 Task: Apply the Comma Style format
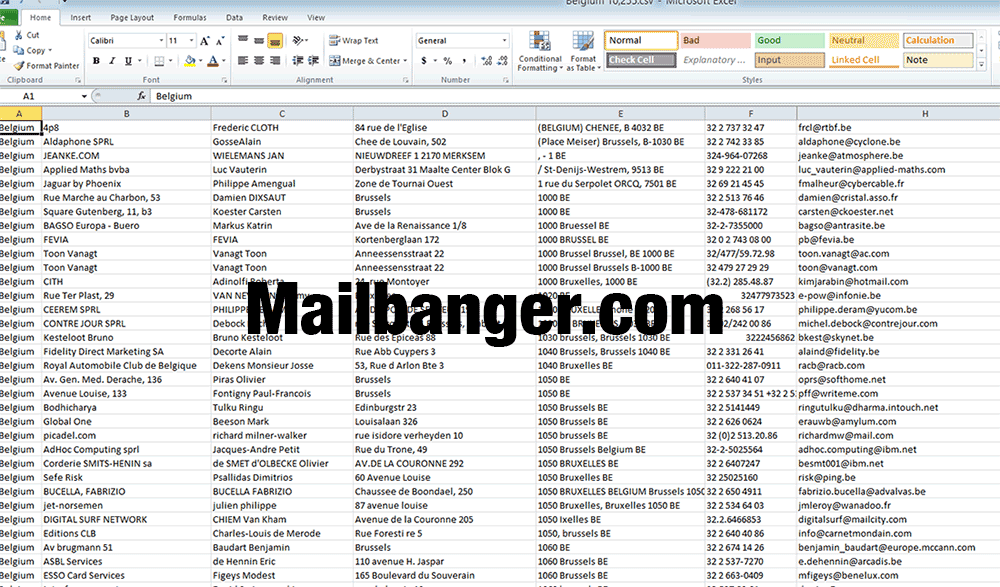(x=464, y=61)
